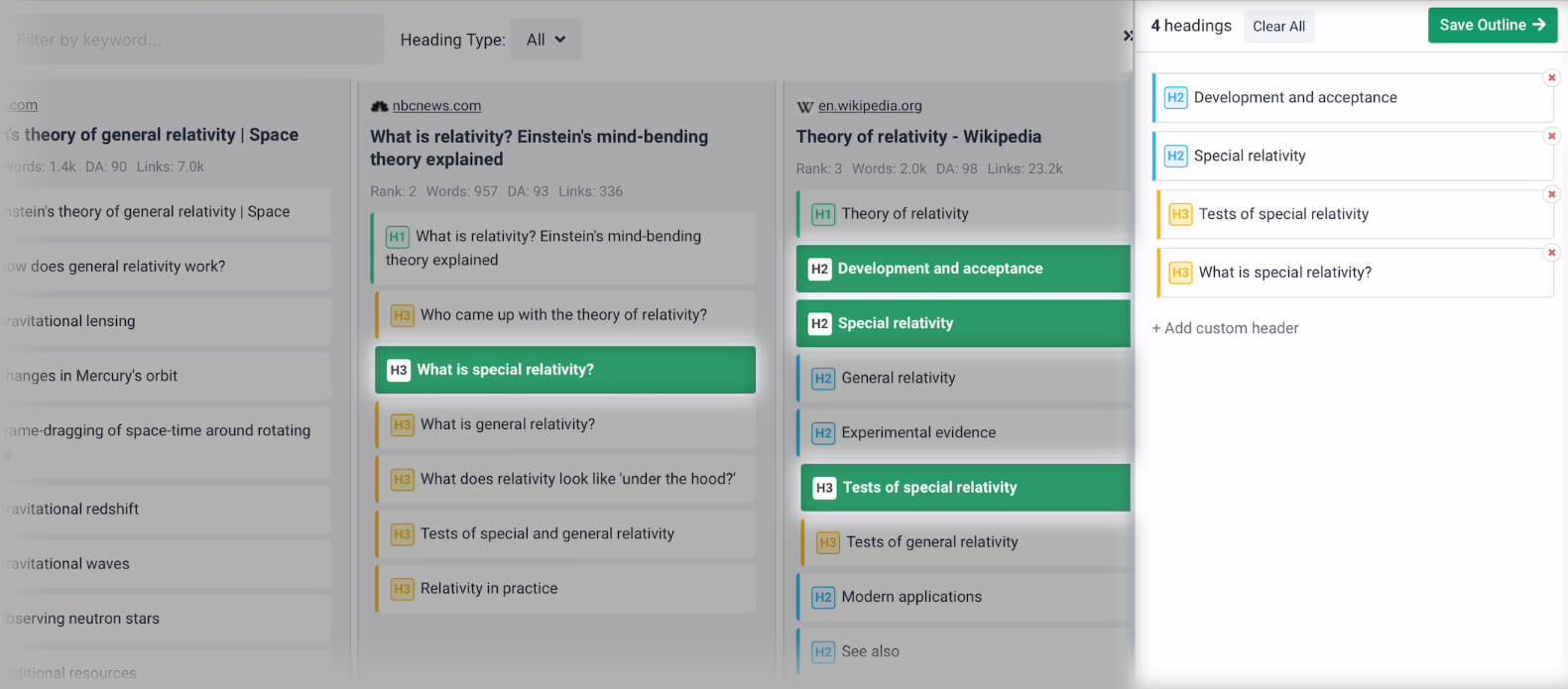
Task: Open the nbcnews.com source link
Action: (x=436, y=106)
